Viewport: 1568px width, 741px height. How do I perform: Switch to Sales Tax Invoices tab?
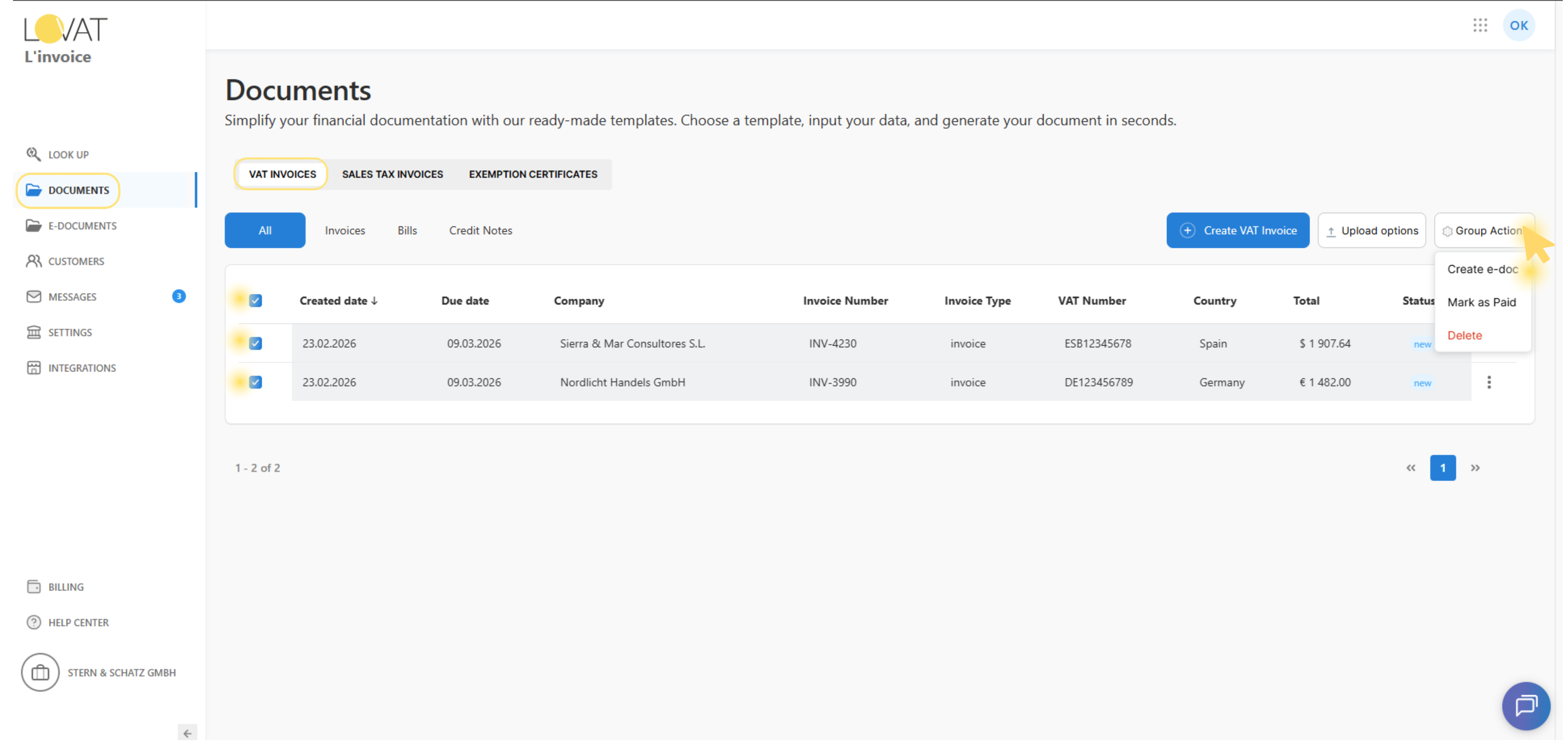pos(393,174)
